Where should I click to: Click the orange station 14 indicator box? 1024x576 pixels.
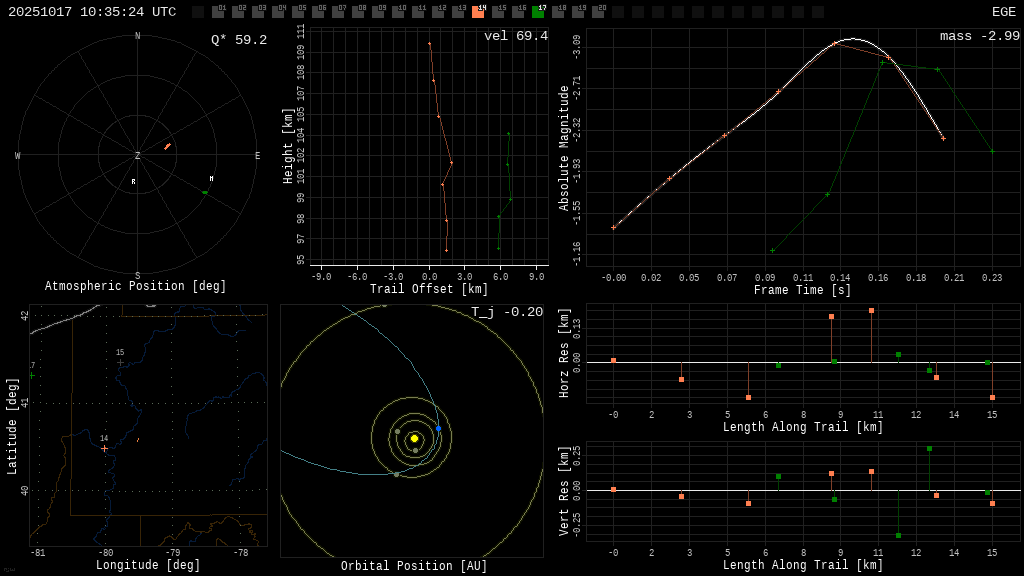(x=478, y=12)
